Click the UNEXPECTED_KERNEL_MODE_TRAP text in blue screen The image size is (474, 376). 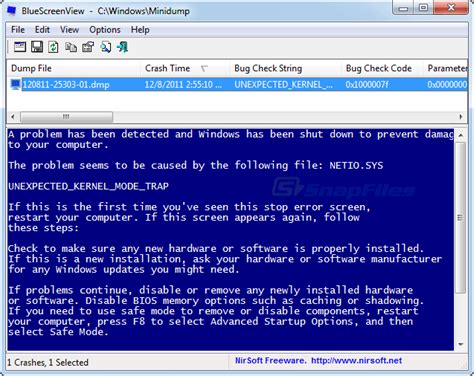click(88, 186)
